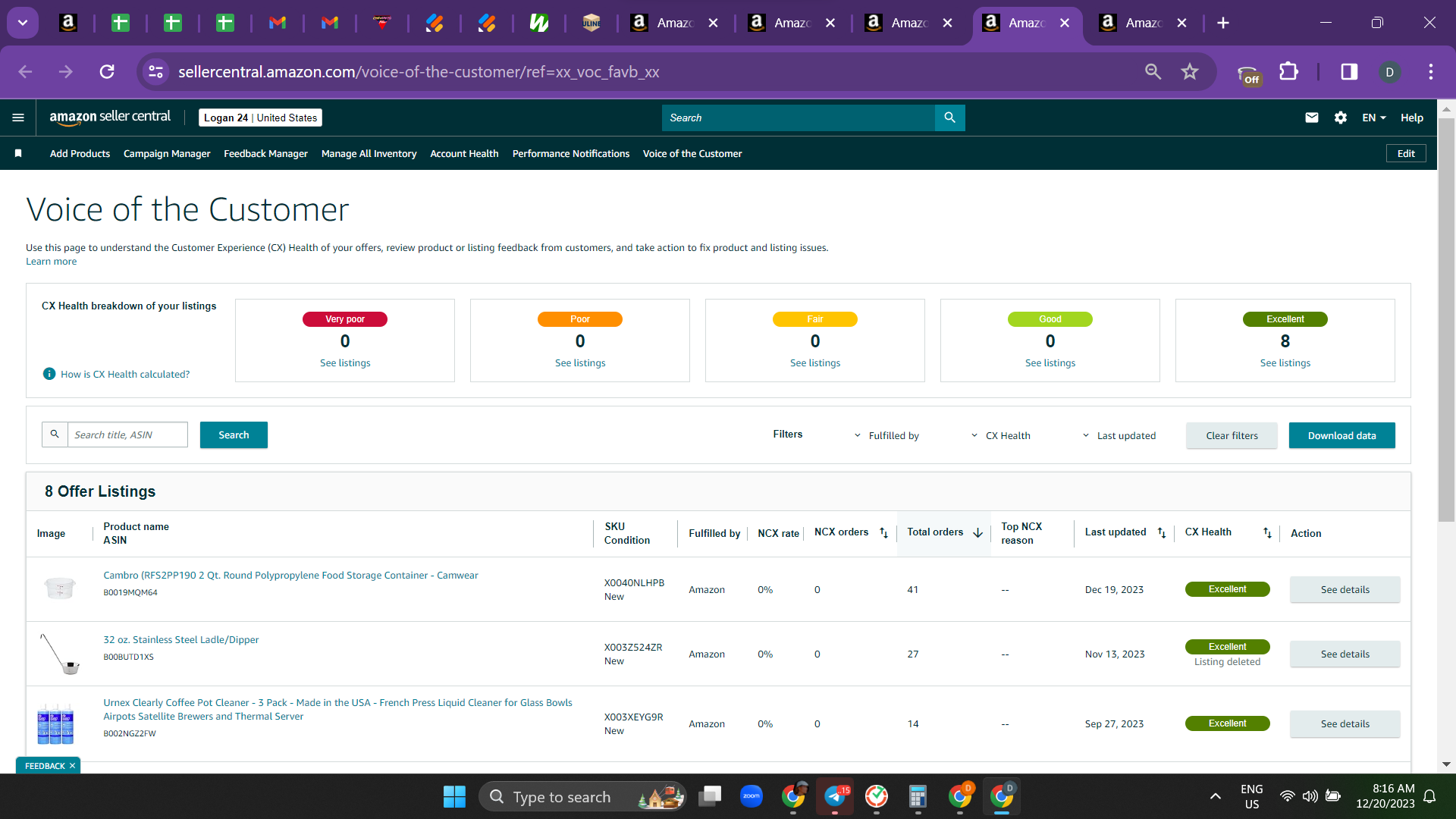Image resolution: width=1456 pixels, height=819 pixels.
Task: Click the Clear filters button
Action: 1232,435
